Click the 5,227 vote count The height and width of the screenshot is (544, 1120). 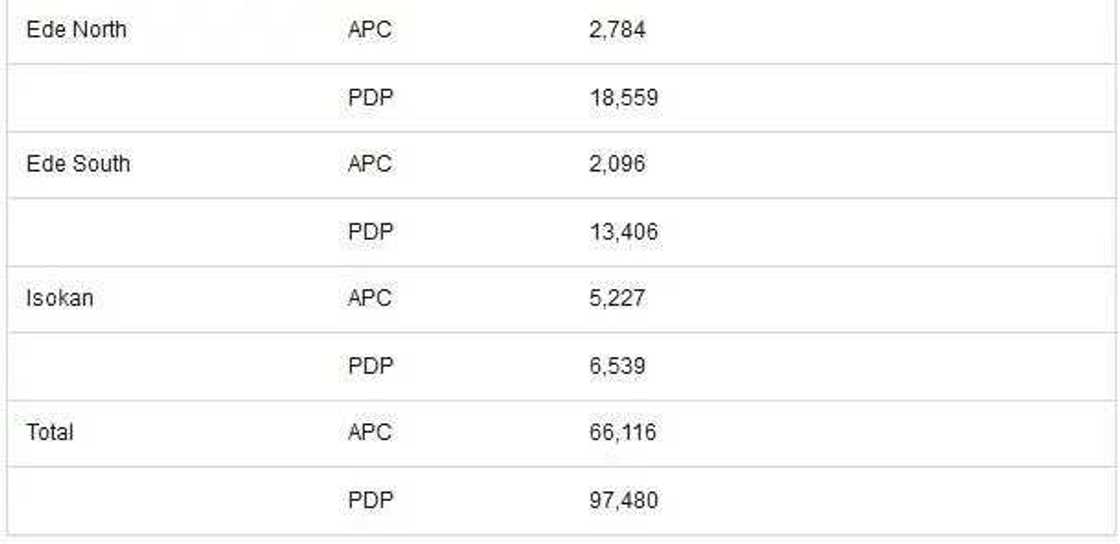tap(618, 298)
